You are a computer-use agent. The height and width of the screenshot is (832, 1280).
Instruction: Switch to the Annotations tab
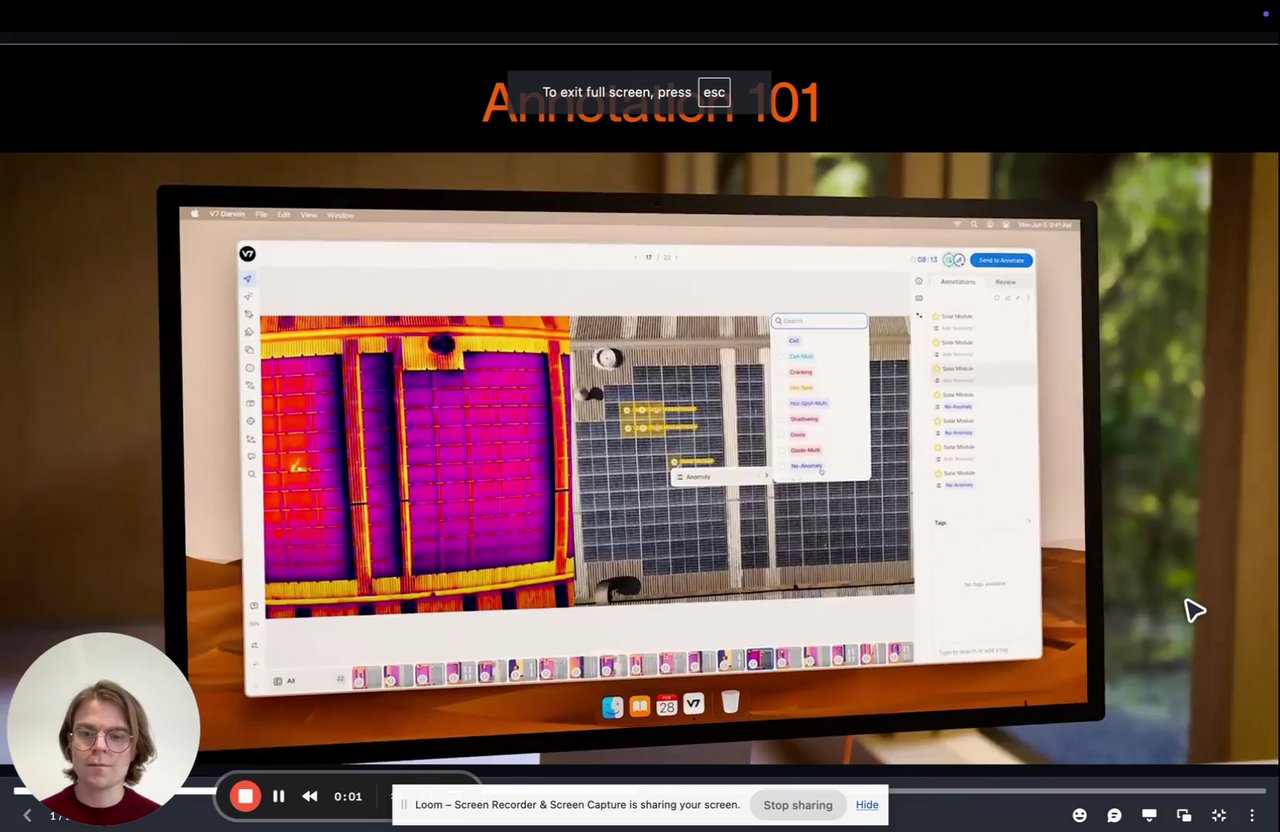[958, 282]
